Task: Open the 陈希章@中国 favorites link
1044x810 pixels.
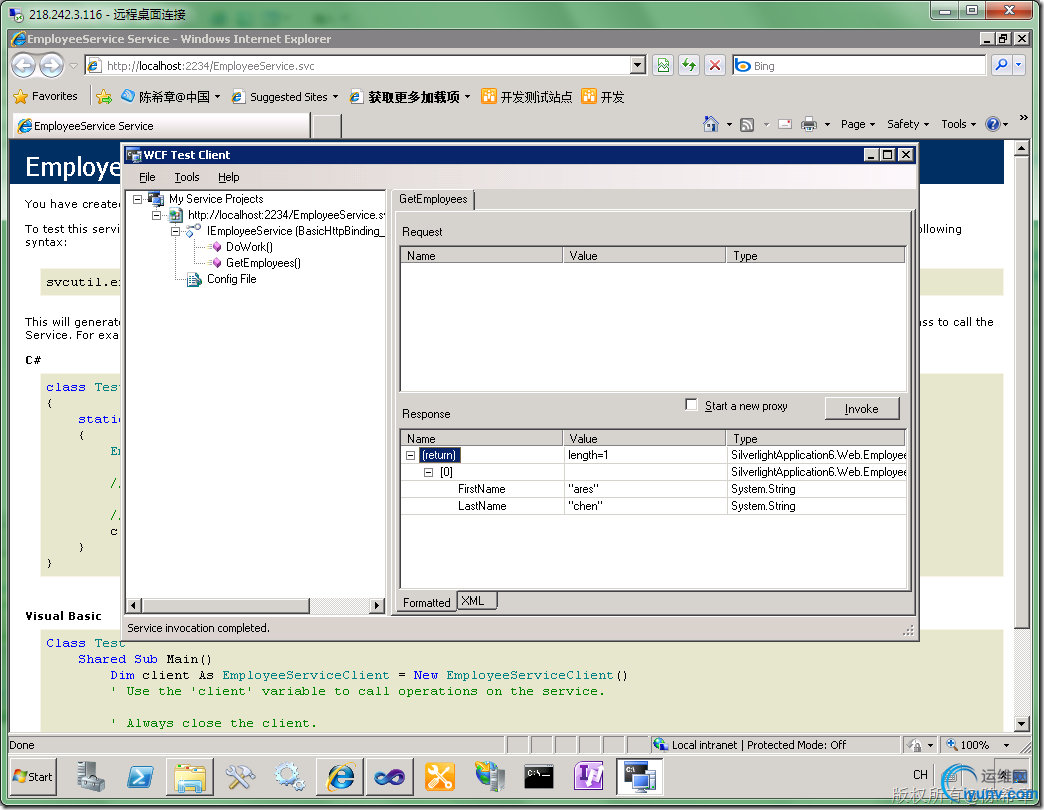Action: point(170,97)
